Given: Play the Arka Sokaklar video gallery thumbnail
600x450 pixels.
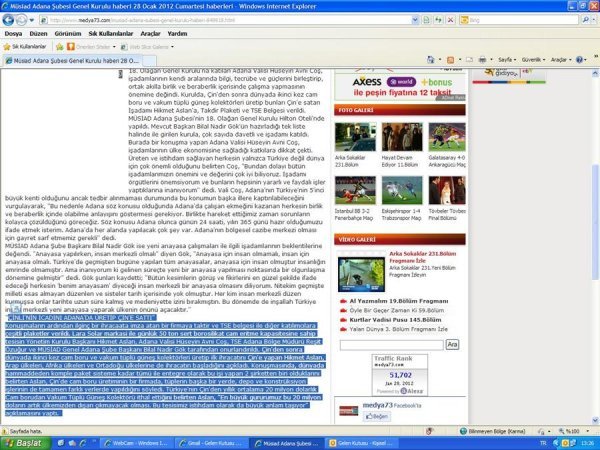Looking at the screenshot, I should tap(361, 274).
